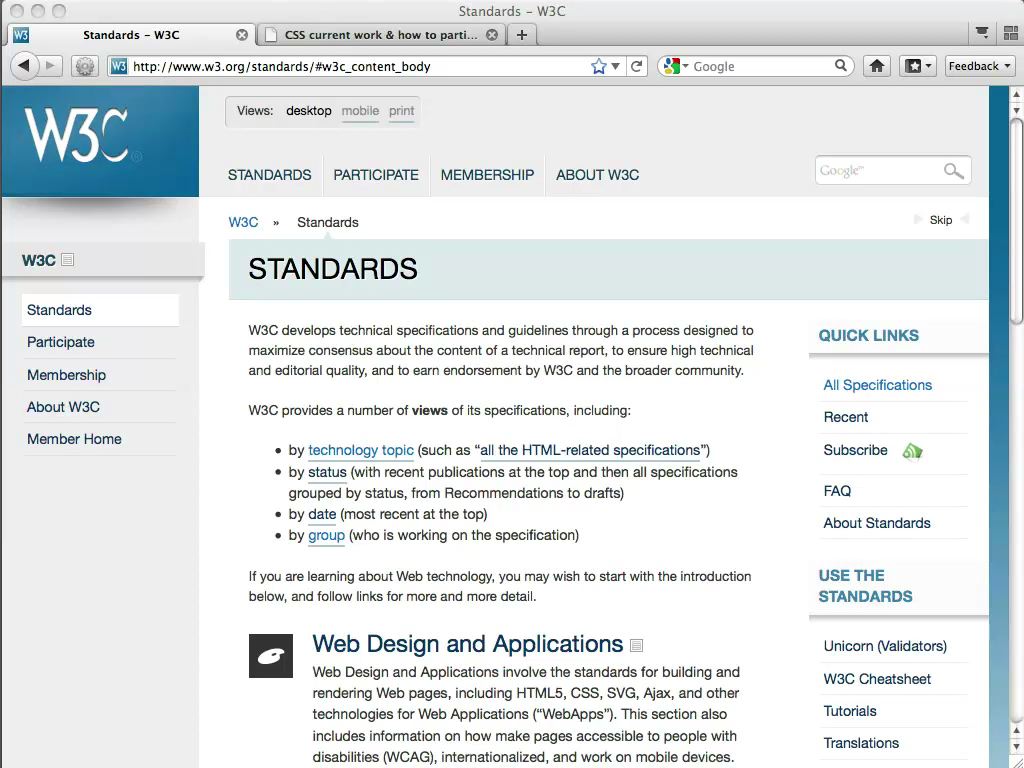
Task: Toggle the W3C sidebar expand icon
Action: (67, 260)
